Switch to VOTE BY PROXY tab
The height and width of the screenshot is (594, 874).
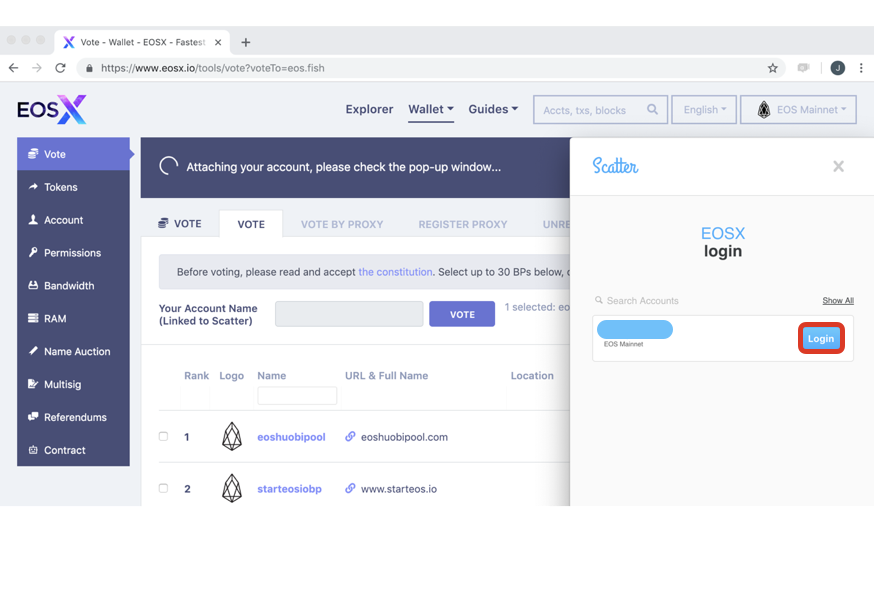click(x=342, y=224)
